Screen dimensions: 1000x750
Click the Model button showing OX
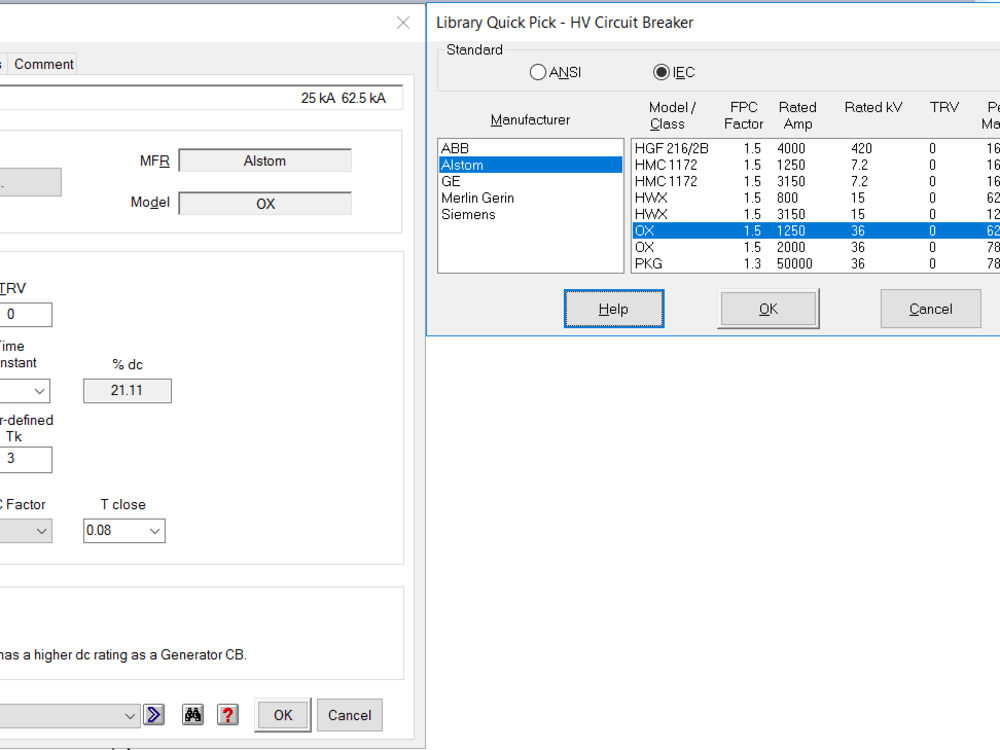(264, 203)
